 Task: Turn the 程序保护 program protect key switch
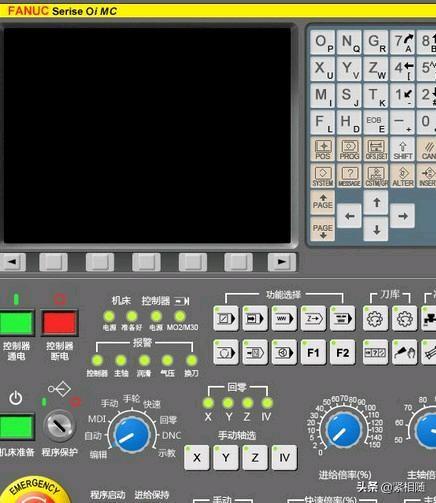click(x=59, y=426)
